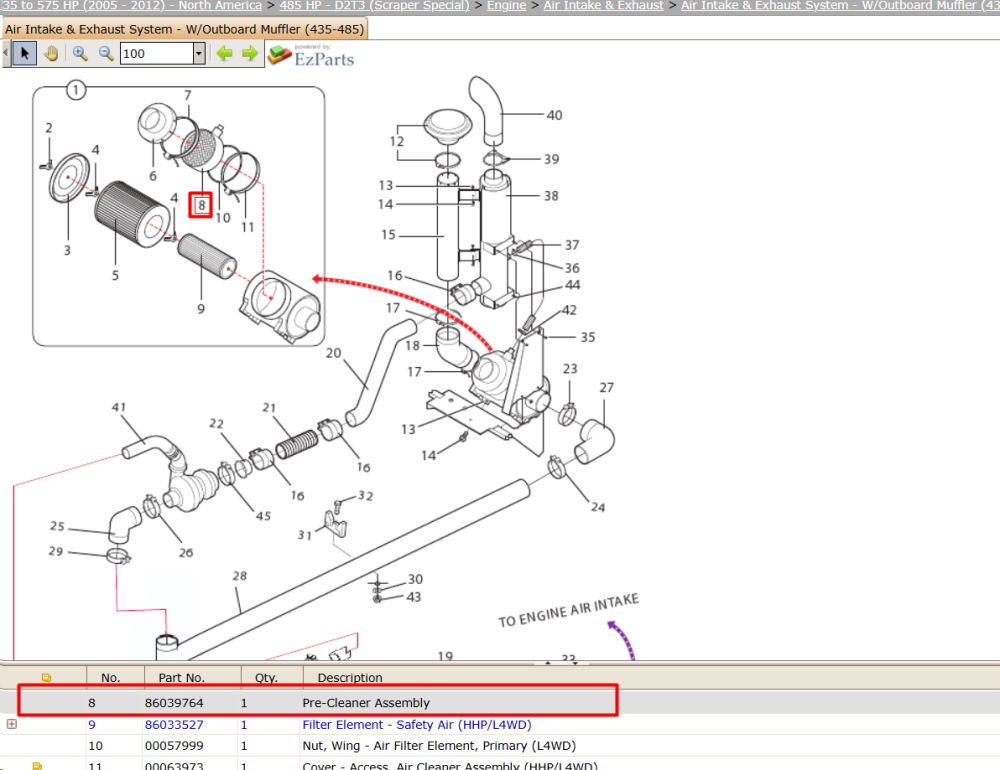Click callout 27 elbow label
Screen dimensions: 1000x770
pos(607,387)
